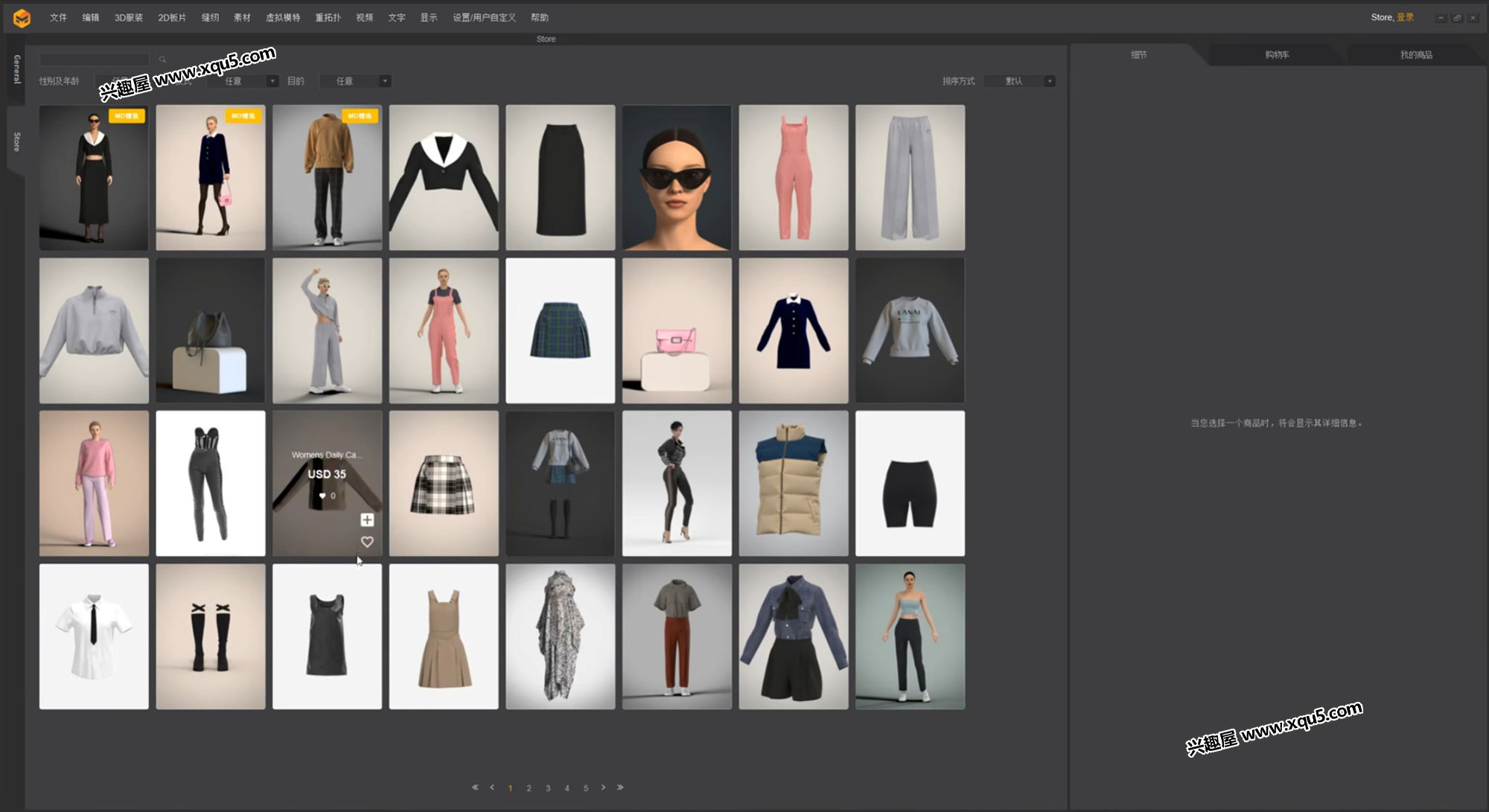Go to next page arrow
This screenshot has width=1489, height=812.
point(603,787)
